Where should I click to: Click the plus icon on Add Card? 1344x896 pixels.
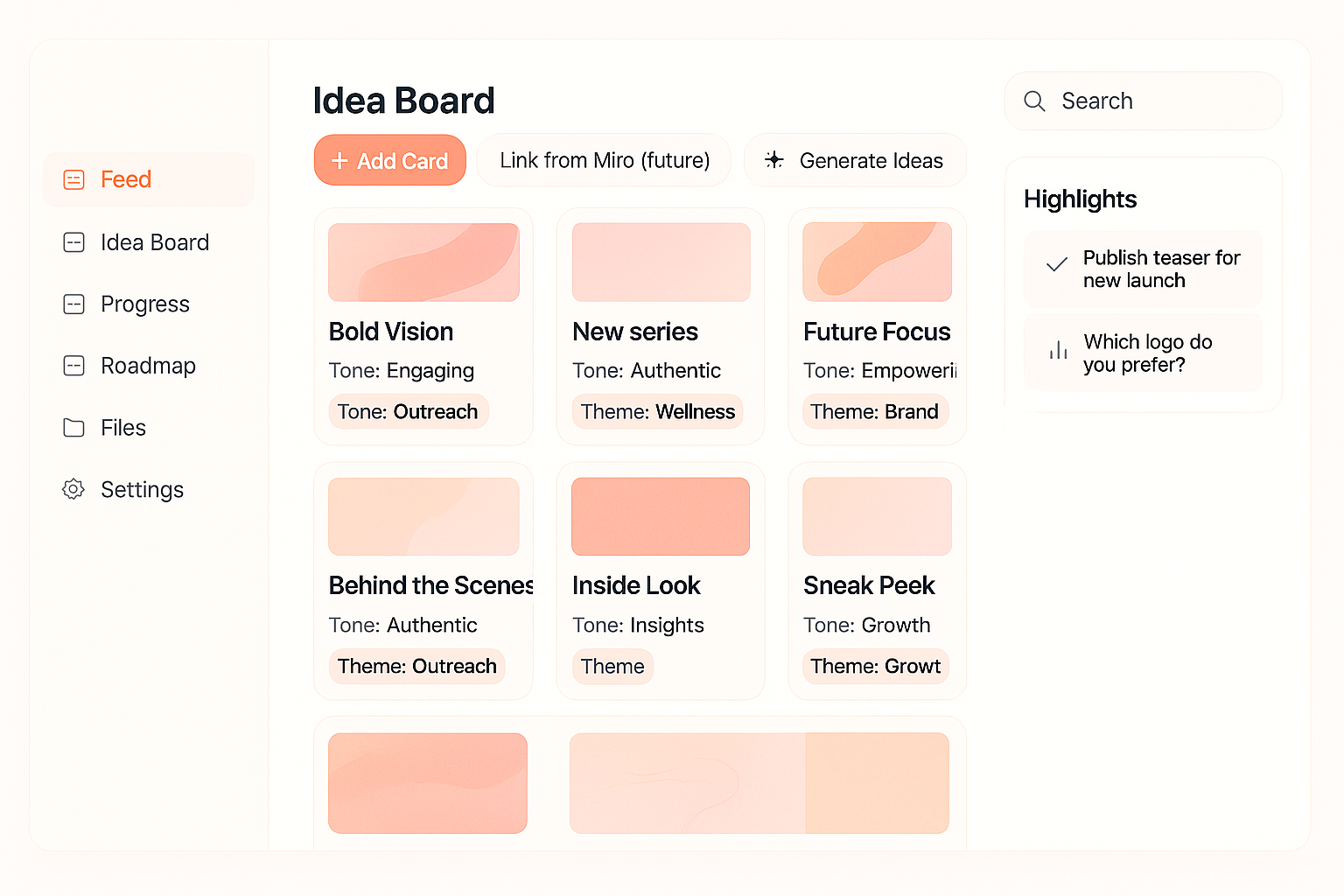tap(340, 160)
